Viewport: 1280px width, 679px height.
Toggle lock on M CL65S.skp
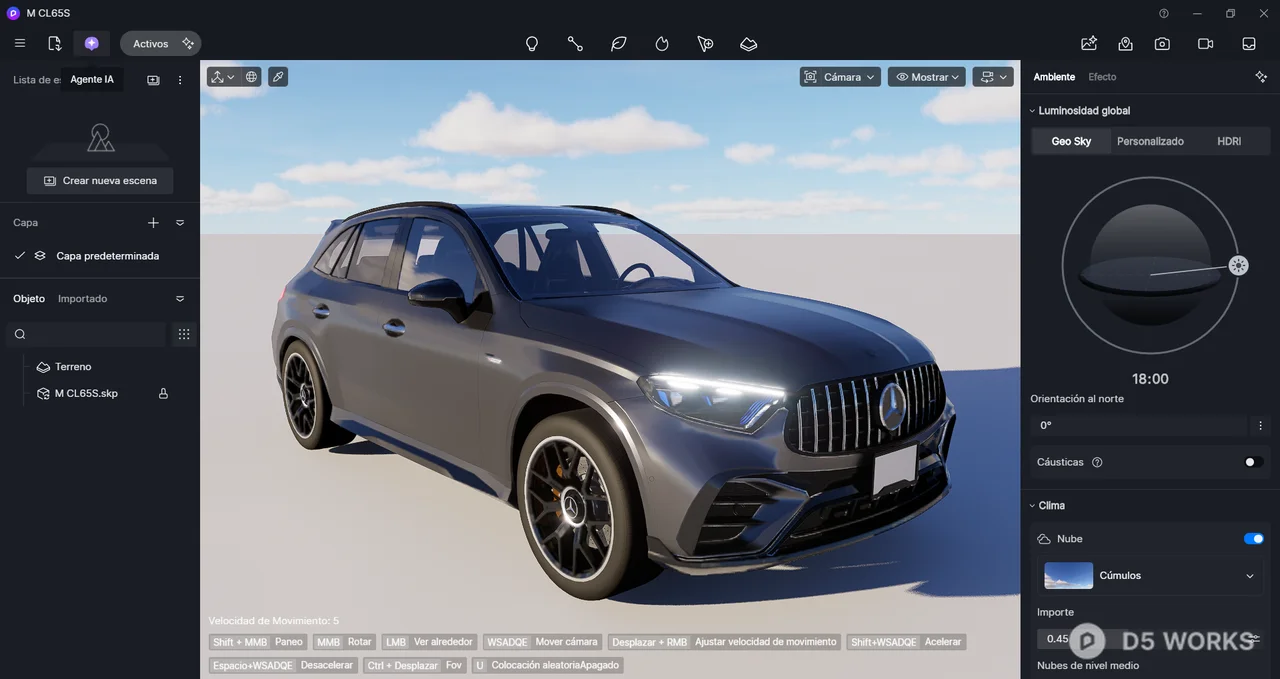click(x=163, y=394)
